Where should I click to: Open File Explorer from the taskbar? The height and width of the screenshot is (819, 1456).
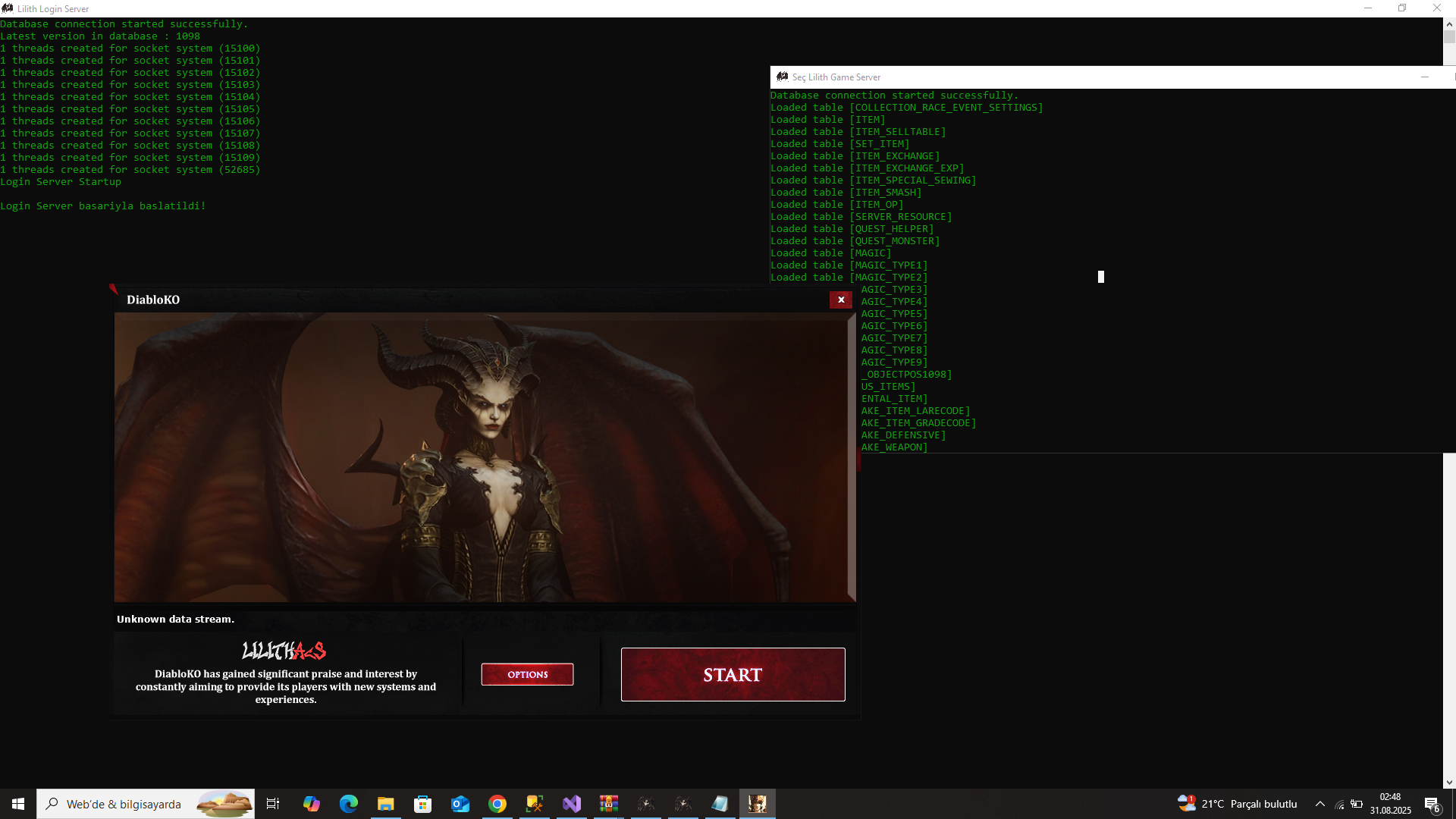click(x=386, y=804)
